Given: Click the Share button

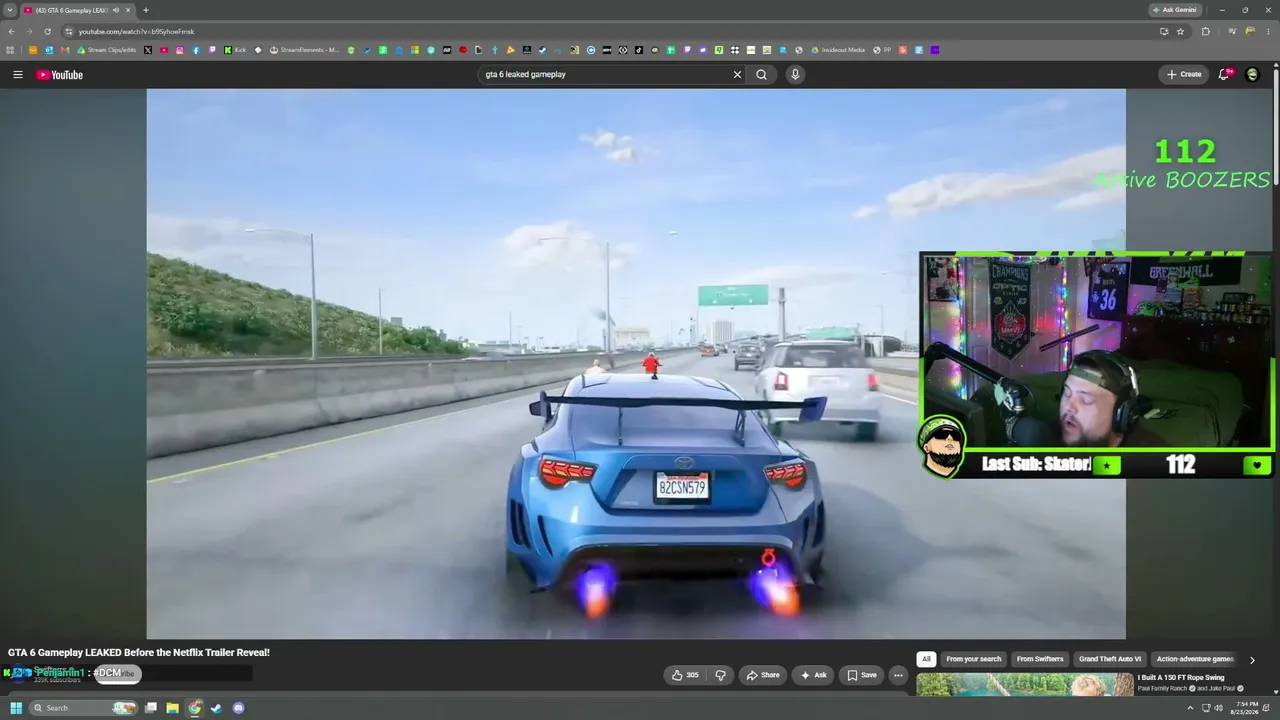Looking at the screenshot, I should coord(763,675).
